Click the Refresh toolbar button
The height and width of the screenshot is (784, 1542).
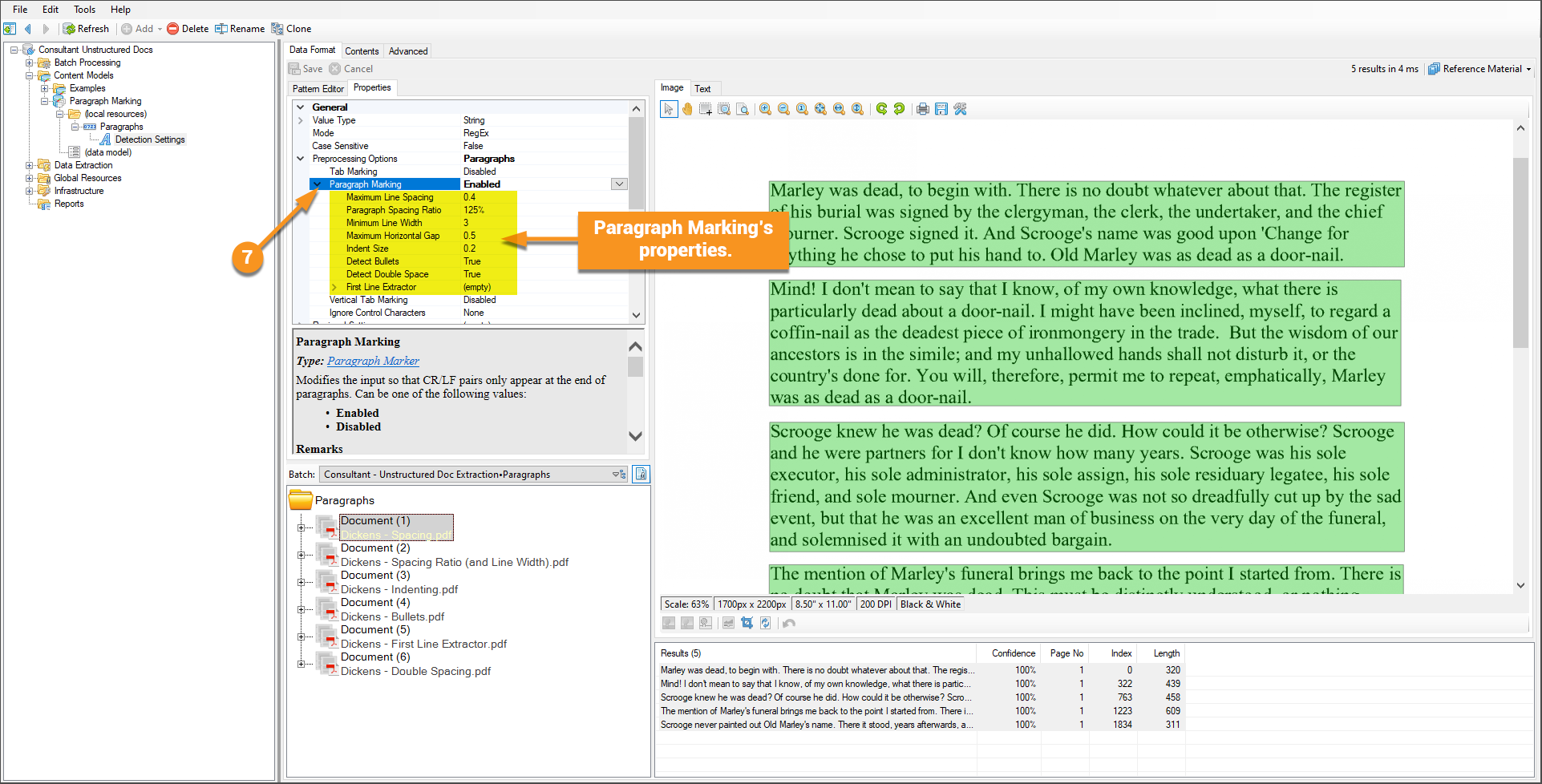[x=86, y=29]
